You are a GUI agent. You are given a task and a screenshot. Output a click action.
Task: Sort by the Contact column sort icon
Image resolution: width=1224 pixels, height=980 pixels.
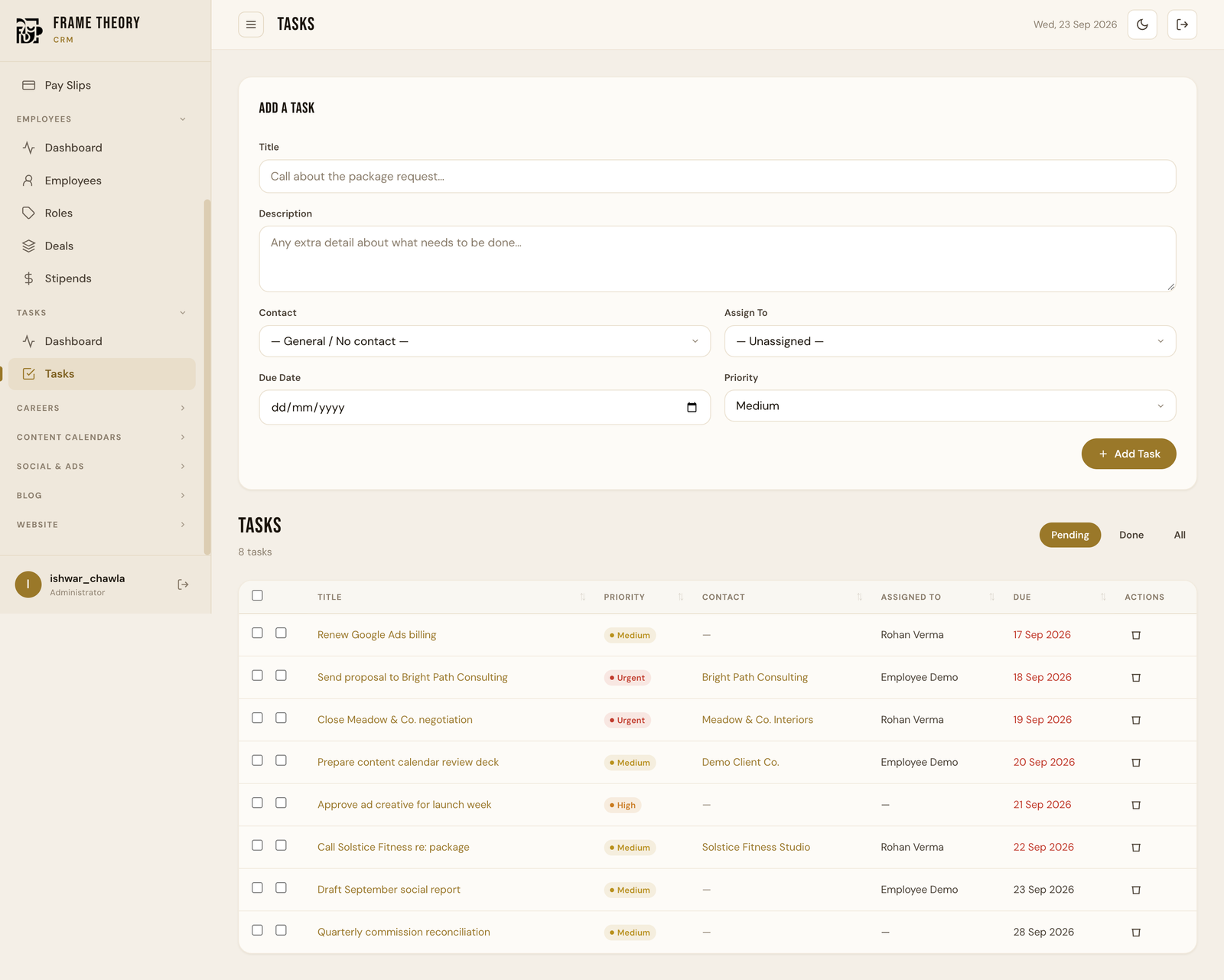859,597
